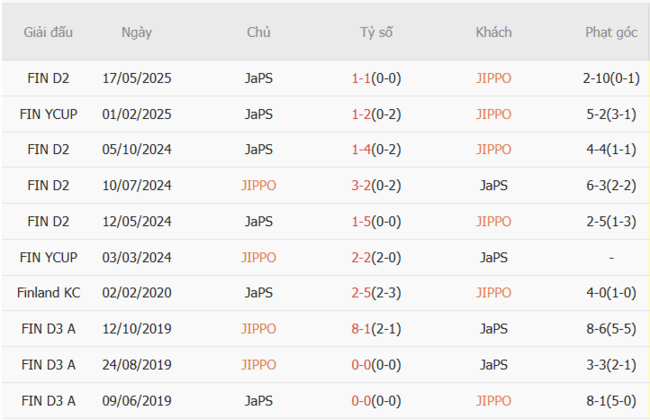
Task: Click away team JaPS in 24/08/2019 match
Action: pyautogui.click(x=493, y=364)
